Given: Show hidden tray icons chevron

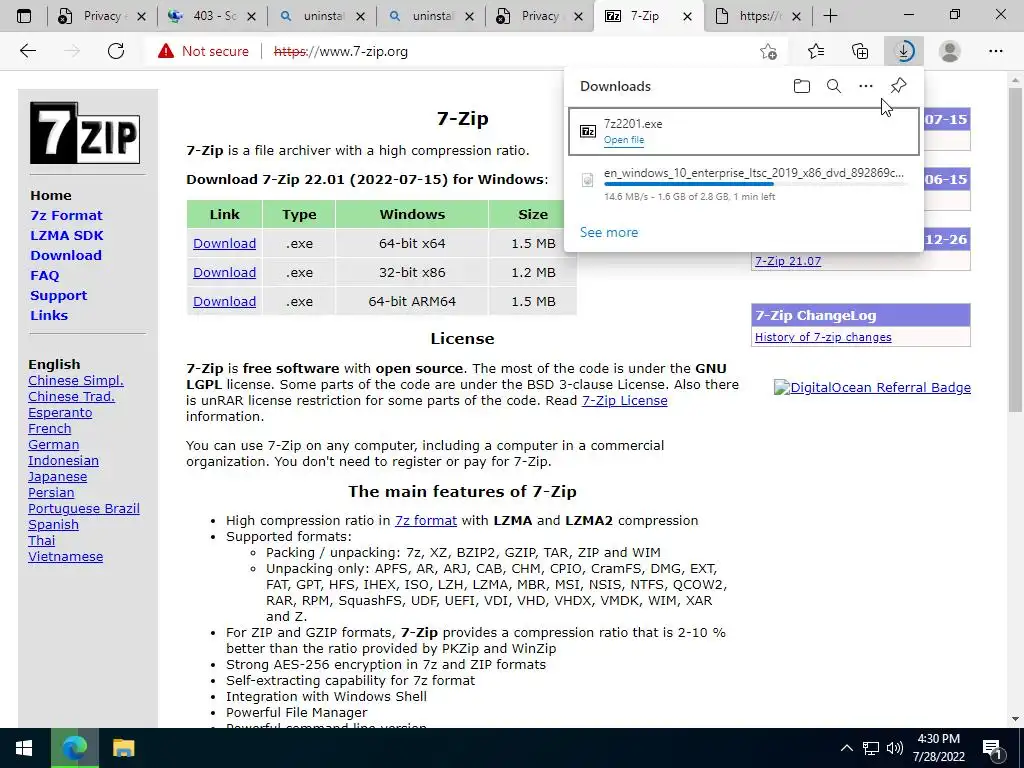Looking at the screenshot, I should click(x=846, y=748).
